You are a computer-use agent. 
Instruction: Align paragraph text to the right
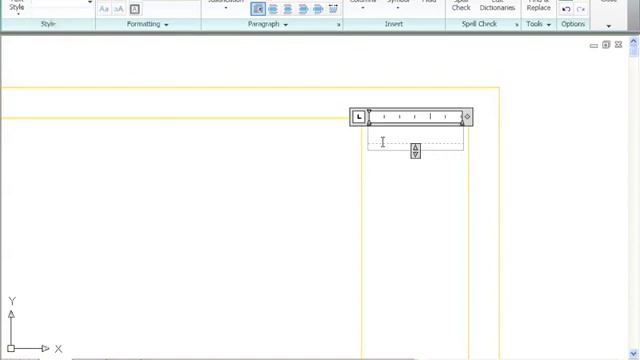click(303, 9)
